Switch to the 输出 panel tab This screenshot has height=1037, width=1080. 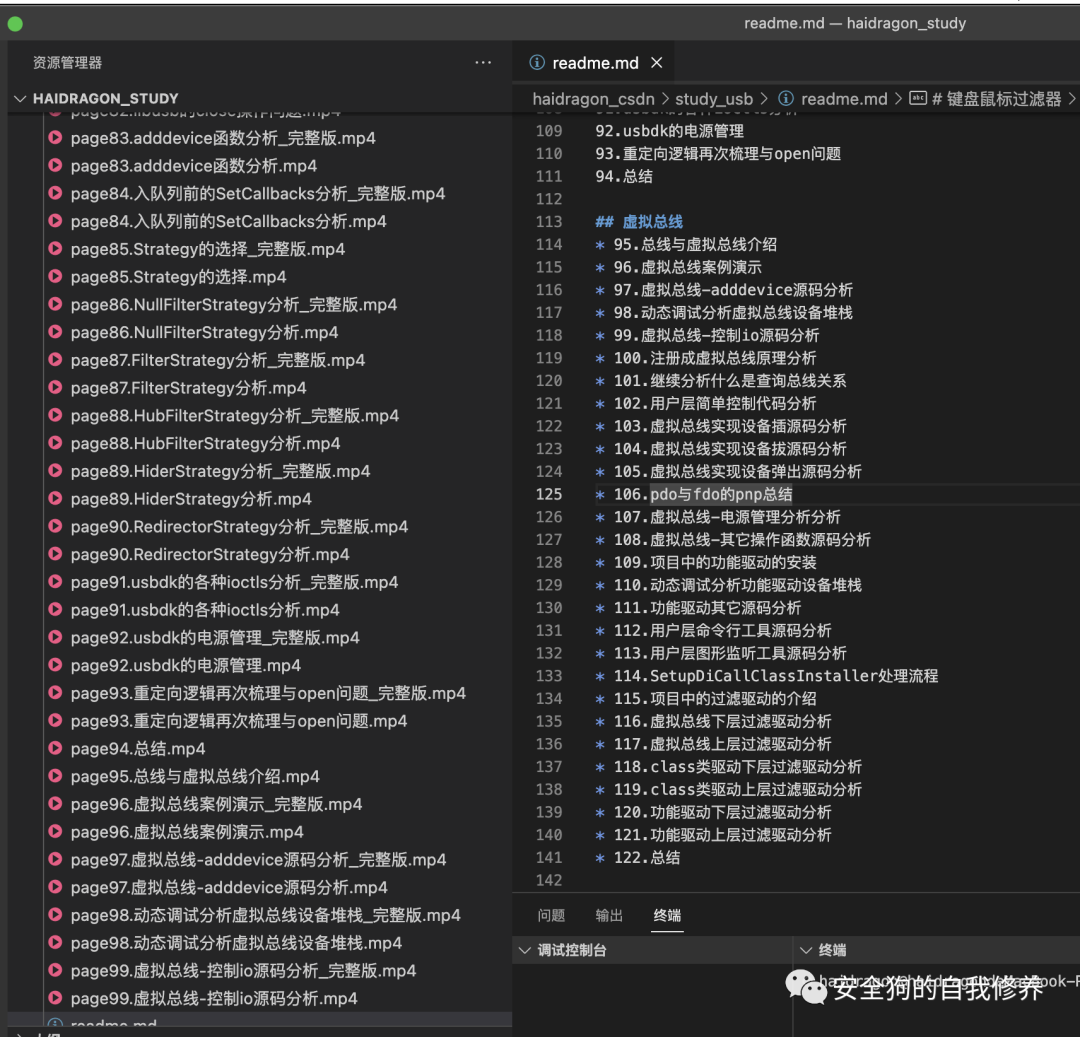pos(609,916)
